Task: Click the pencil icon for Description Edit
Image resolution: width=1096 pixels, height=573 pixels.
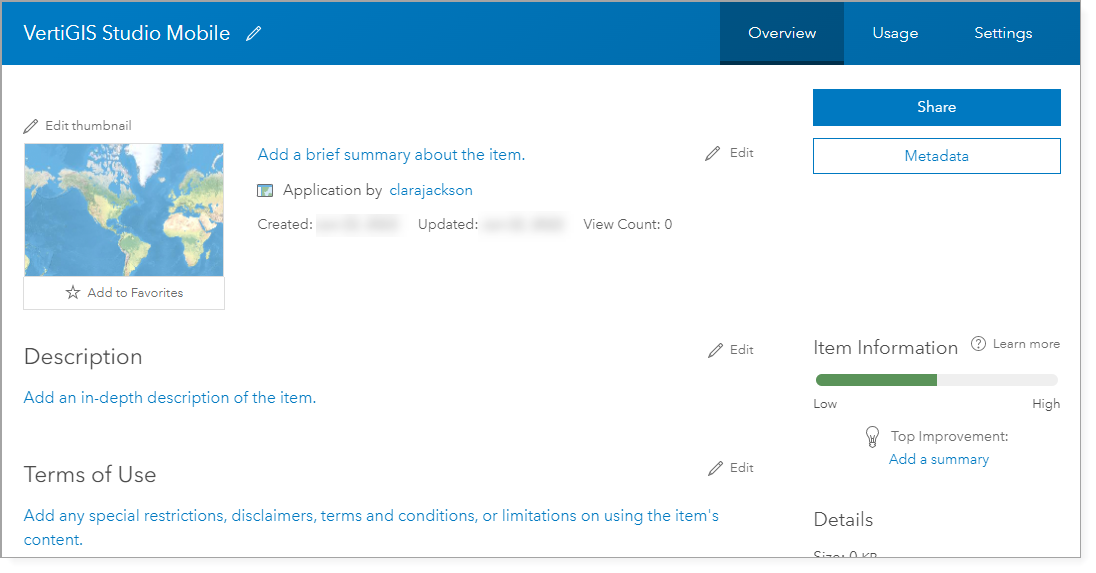Action: [715, 350]
